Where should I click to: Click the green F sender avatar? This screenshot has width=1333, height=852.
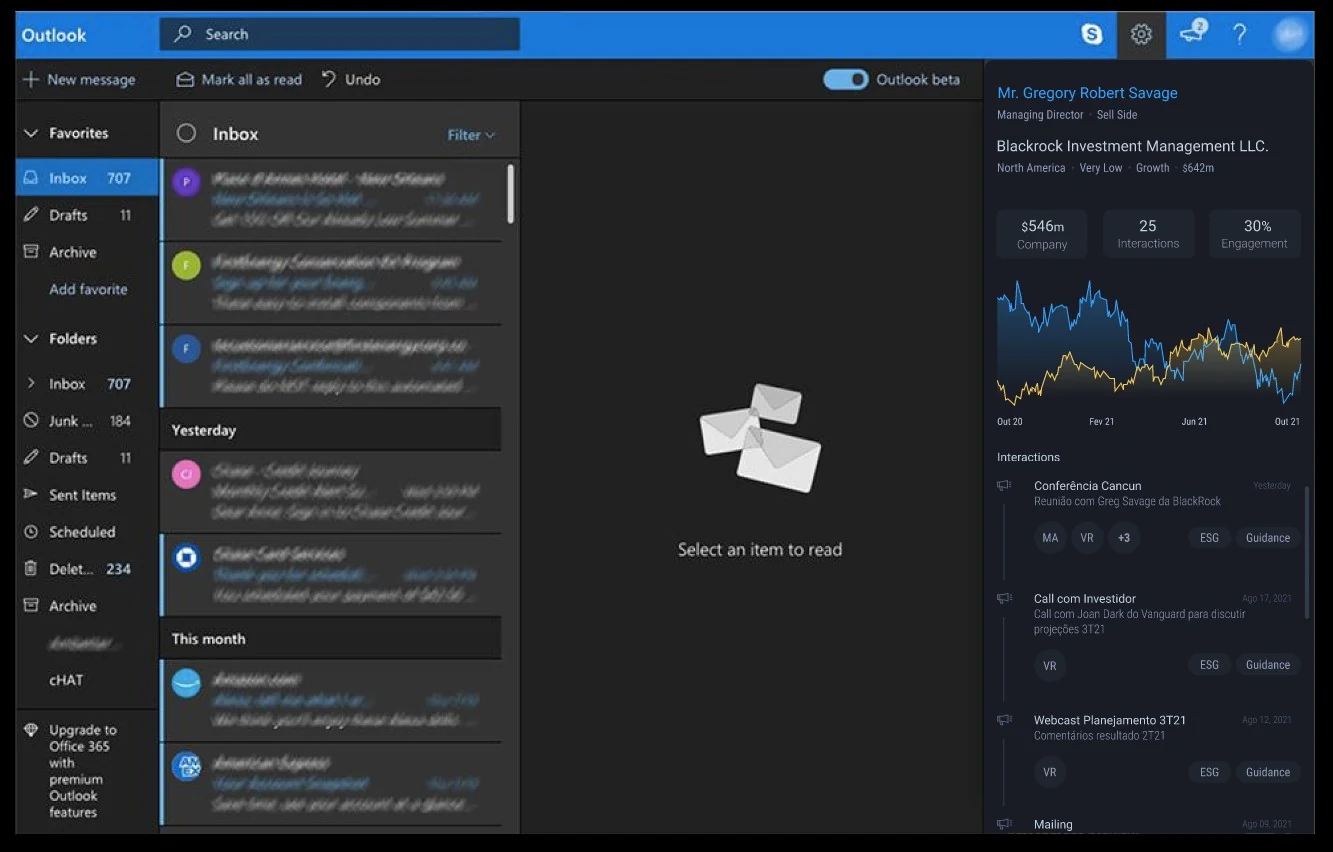[x=186, y=265]
